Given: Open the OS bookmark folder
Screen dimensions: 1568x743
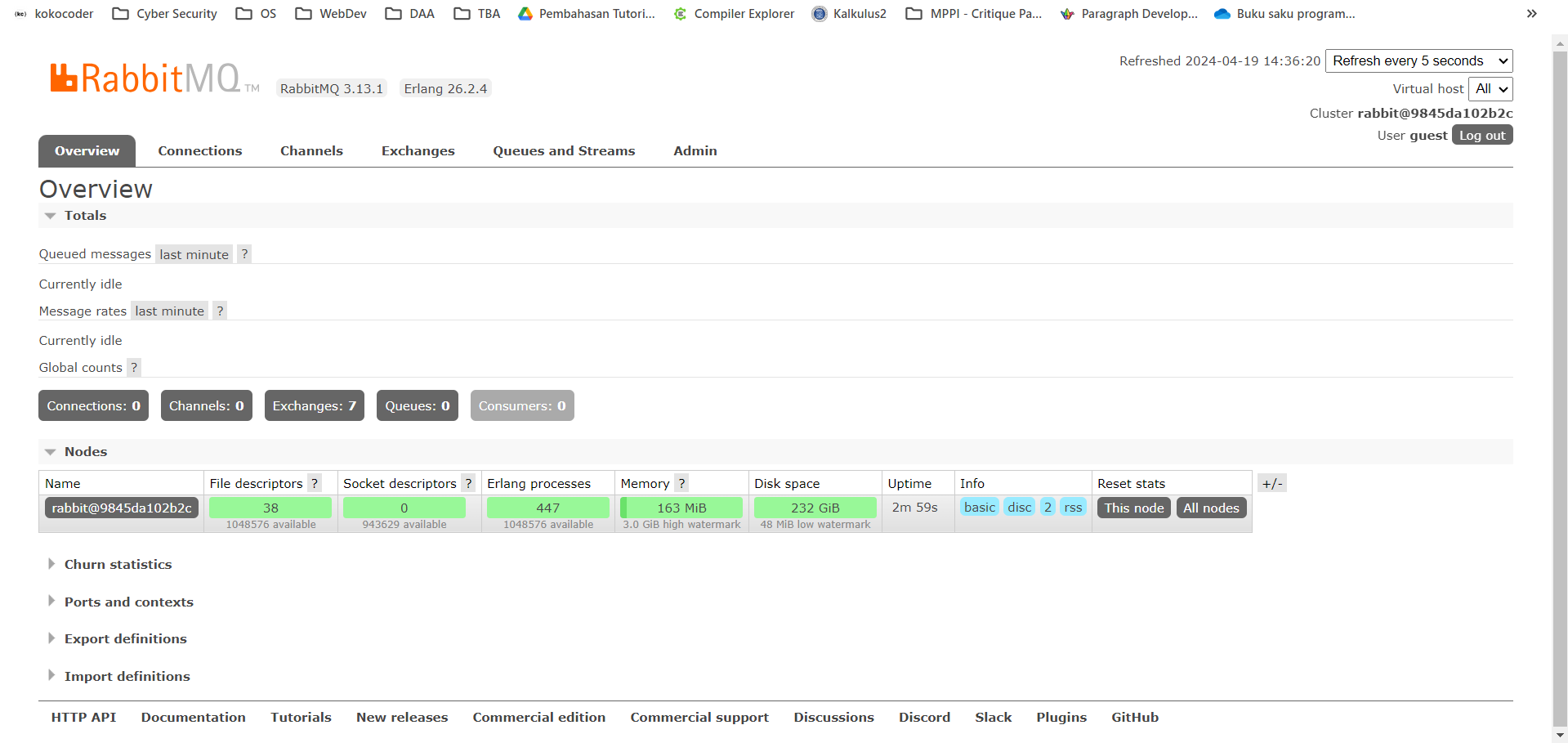Looking at the screenshot, I should point(256,14).
